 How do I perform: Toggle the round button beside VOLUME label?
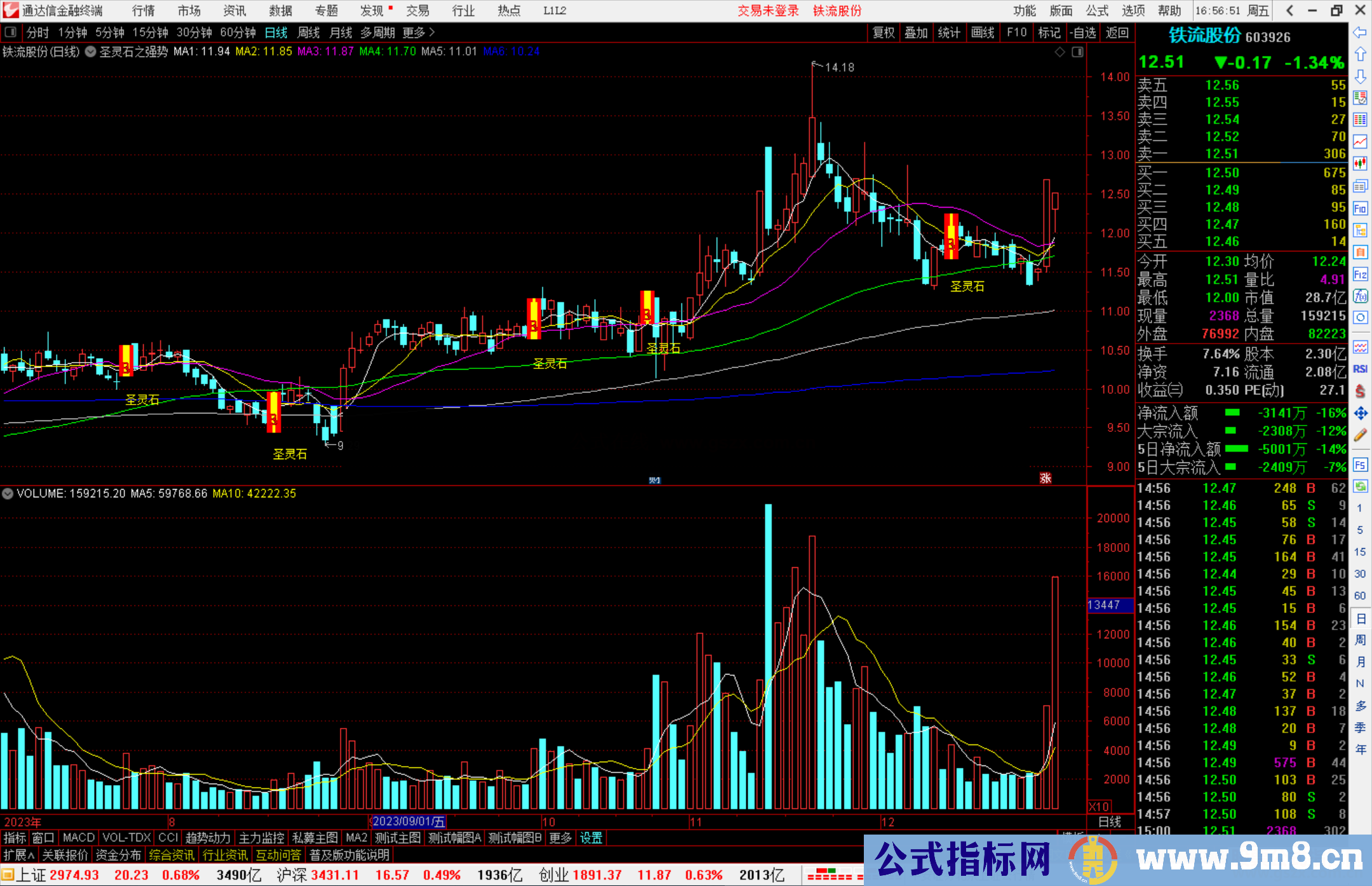coord(8,493)
